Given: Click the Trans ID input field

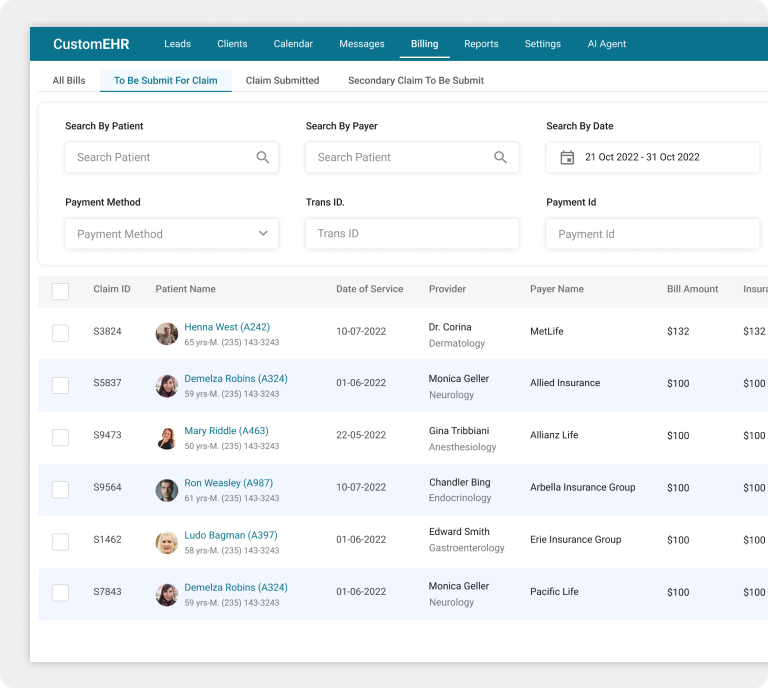Looking at the screenshot, I should click(412, 234).
